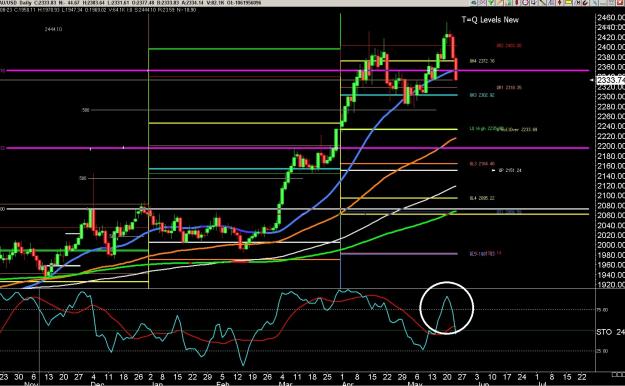625x386 pixels.
Task: Click the Mar month label on time axis
Action: tap(285, 384)
